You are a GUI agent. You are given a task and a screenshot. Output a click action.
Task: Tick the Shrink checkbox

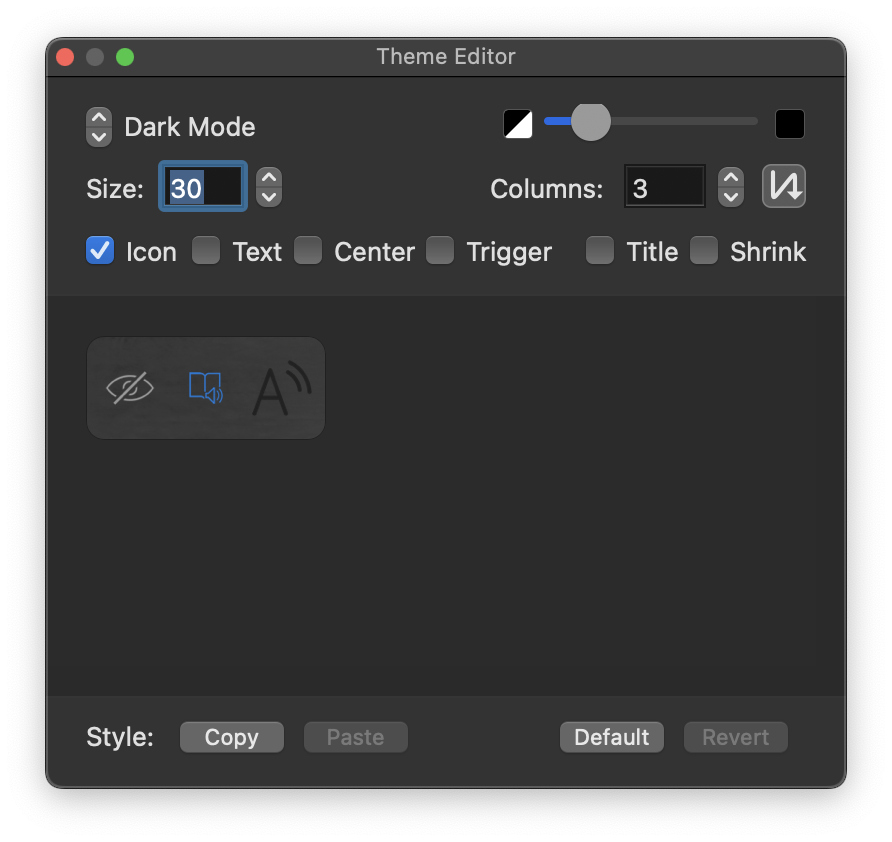pos(704,251)
